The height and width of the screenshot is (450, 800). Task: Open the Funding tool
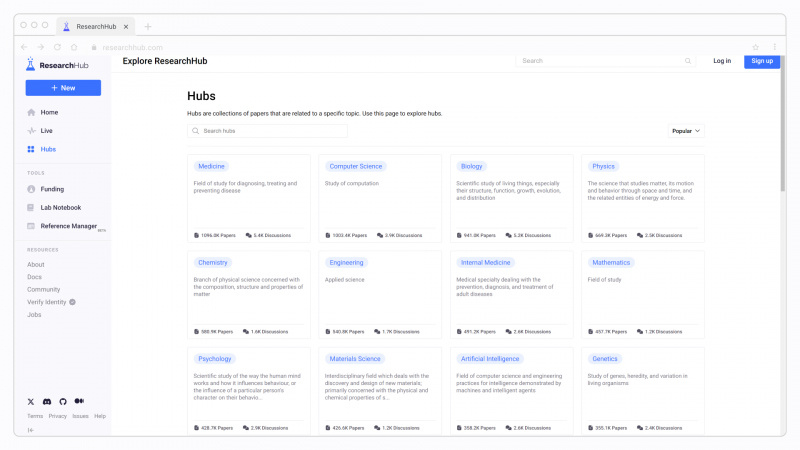coord(52,189)
